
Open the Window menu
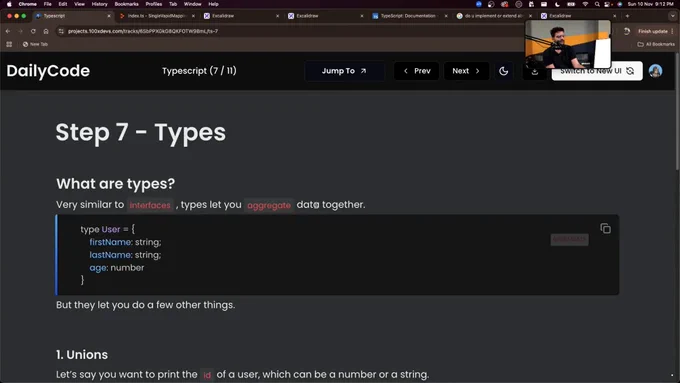193,4
